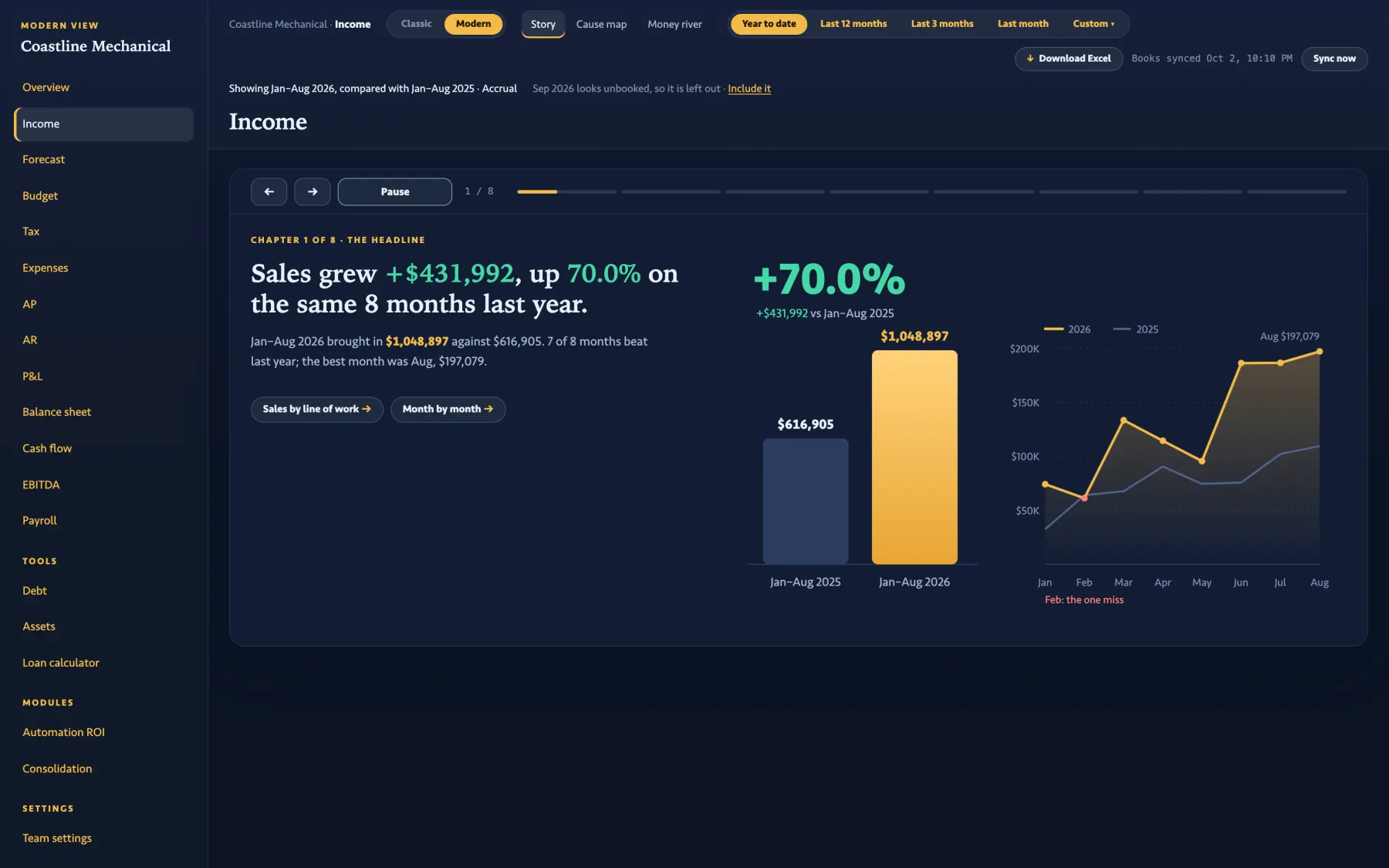Open Team settings
This screenshot has width=1389, height=868.
pos(103,838)
